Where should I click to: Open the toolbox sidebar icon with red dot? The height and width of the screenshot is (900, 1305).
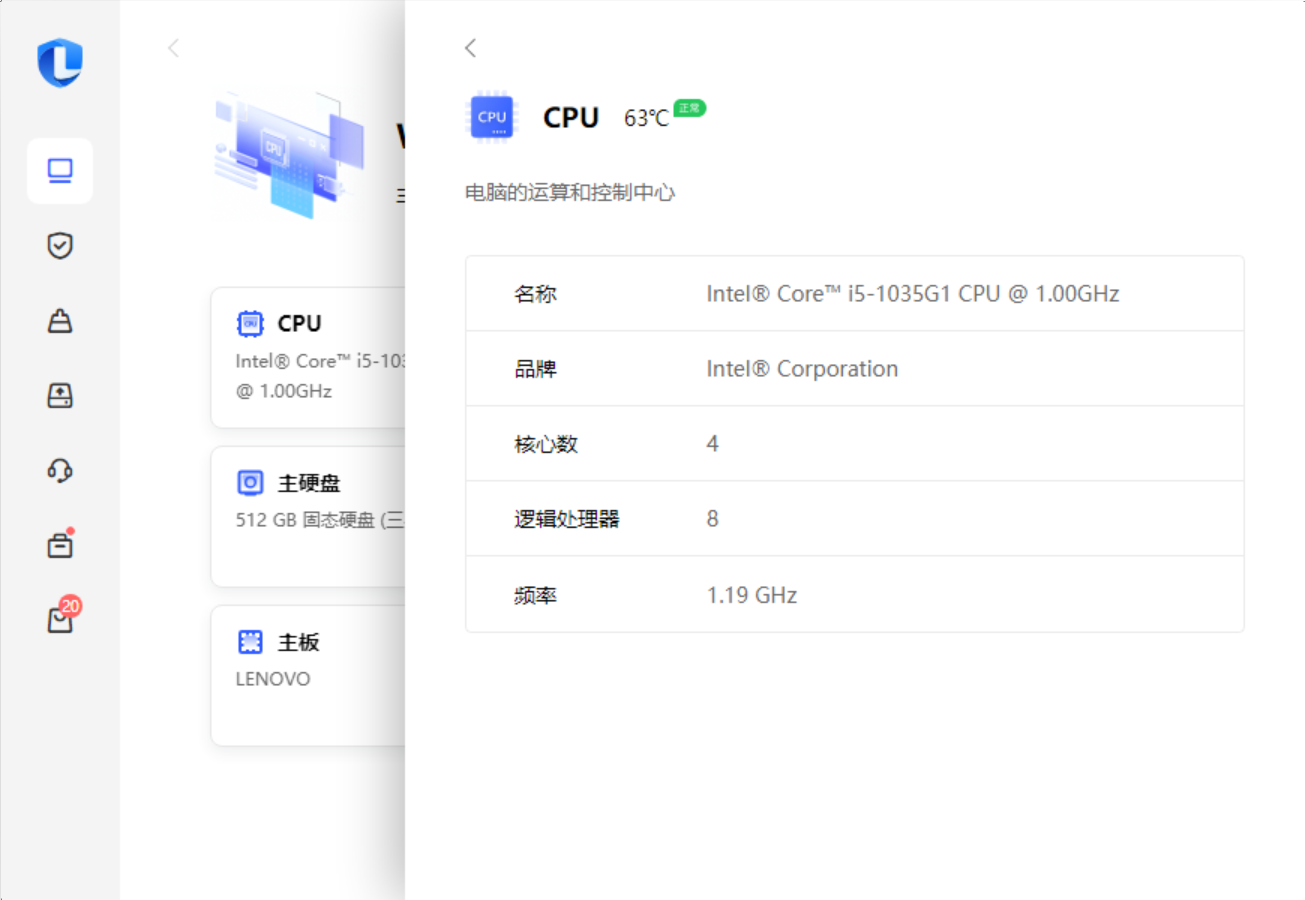pyautogui.click(x=60, y=545)
